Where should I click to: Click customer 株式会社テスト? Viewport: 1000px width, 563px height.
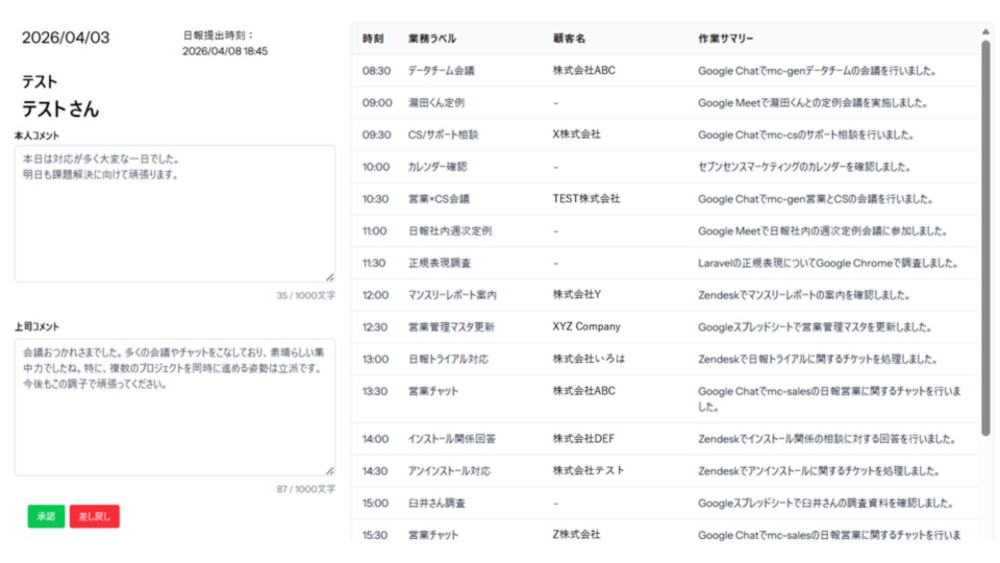[x=589, y=471]
